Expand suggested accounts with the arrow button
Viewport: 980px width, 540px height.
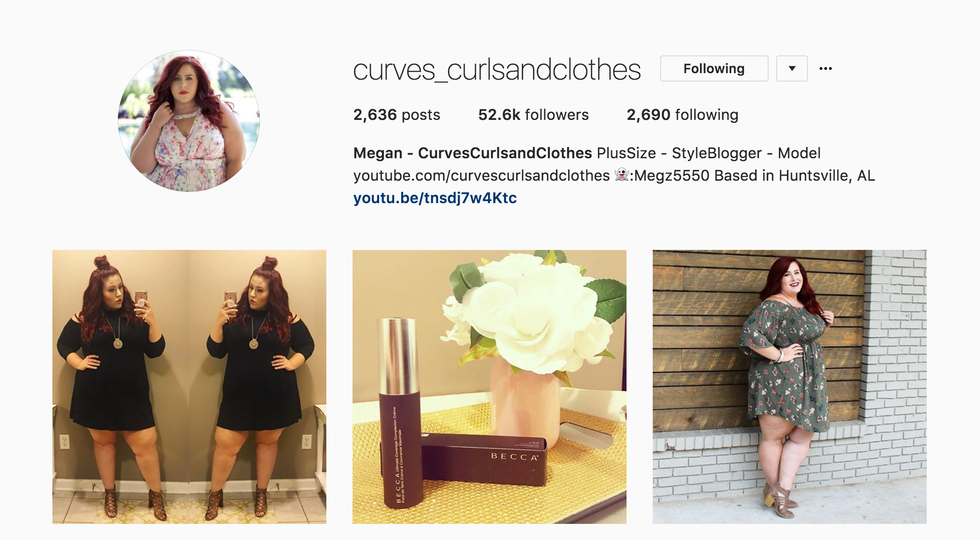click(x=792, y=69)
